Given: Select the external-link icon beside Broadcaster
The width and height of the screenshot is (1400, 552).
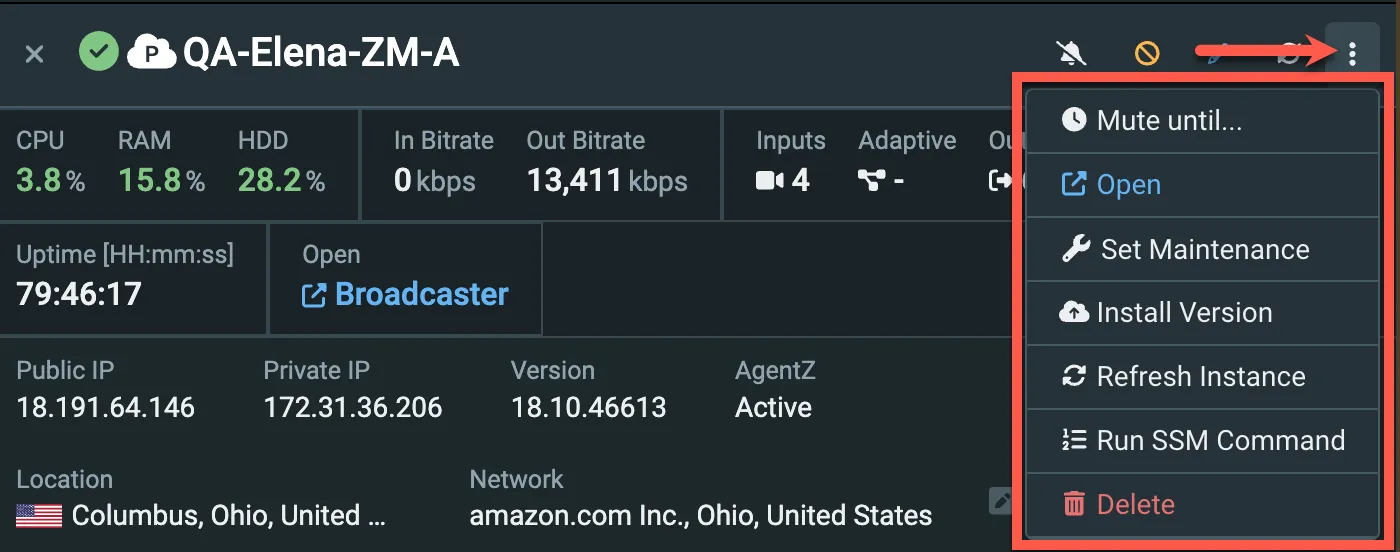Looking at the screenshot, I should [314, 295].
